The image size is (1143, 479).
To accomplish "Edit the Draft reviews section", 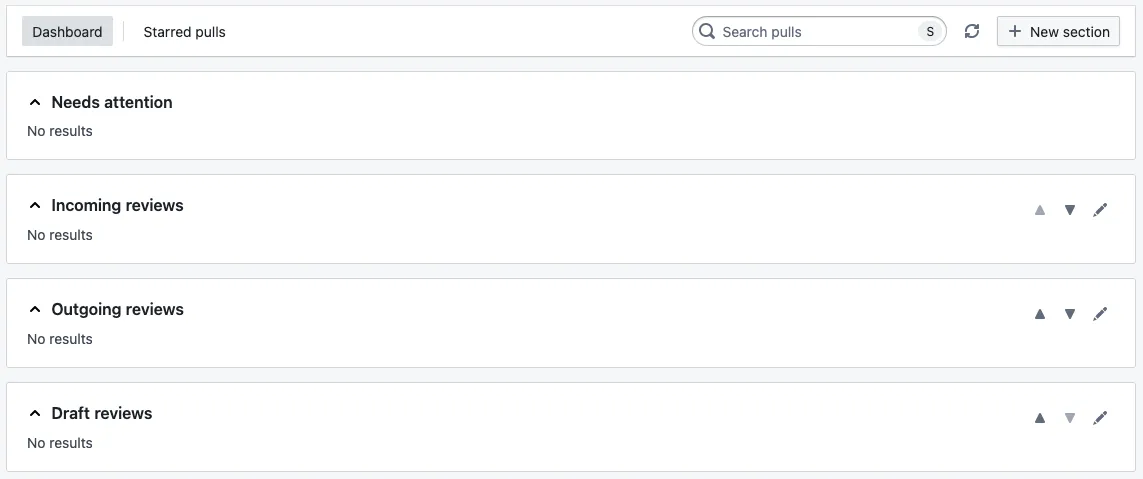I will tap(1100, 418).
